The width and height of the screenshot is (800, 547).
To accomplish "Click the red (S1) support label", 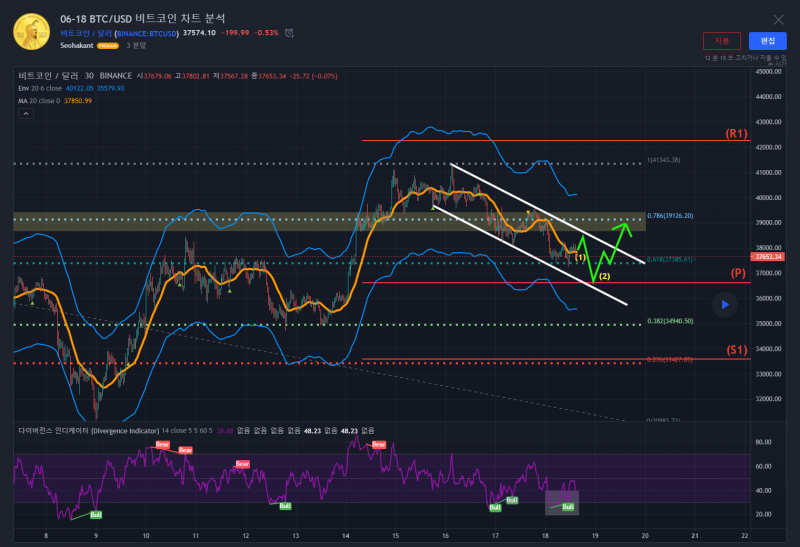I will click(737, 350).
